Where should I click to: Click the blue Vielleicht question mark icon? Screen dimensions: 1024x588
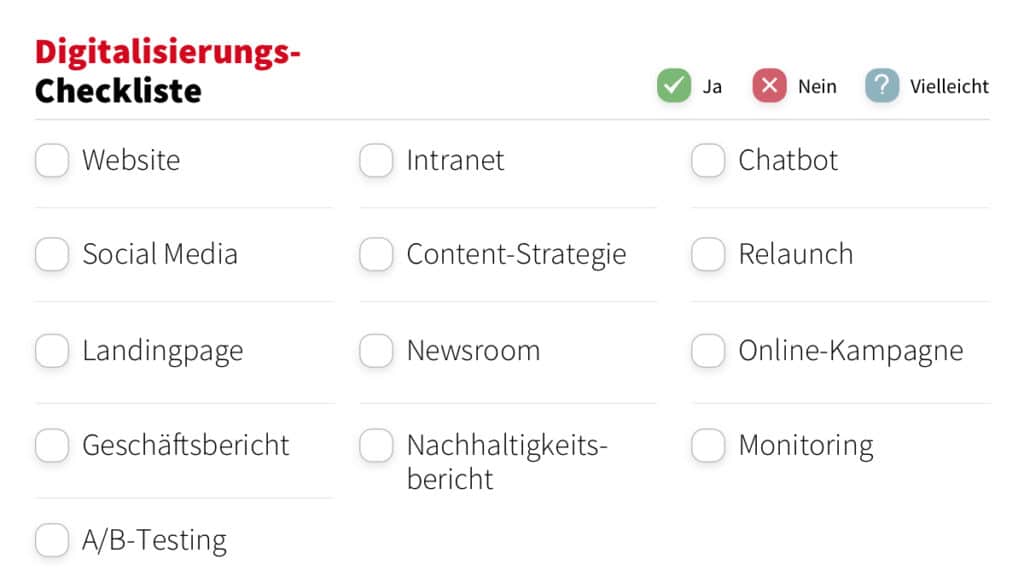[882, 86]
